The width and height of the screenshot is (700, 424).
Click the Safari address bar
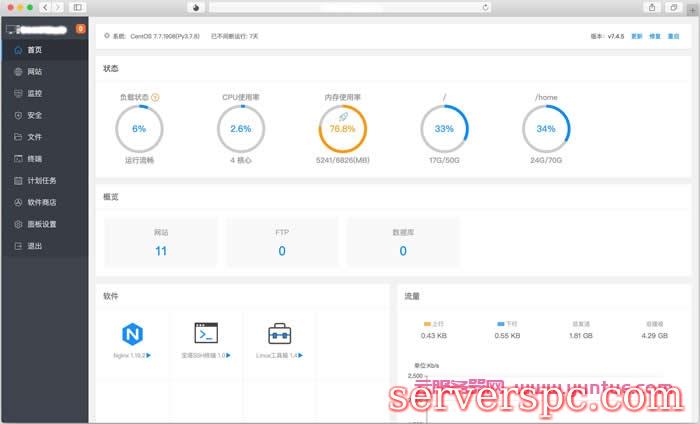pos(350,7)
